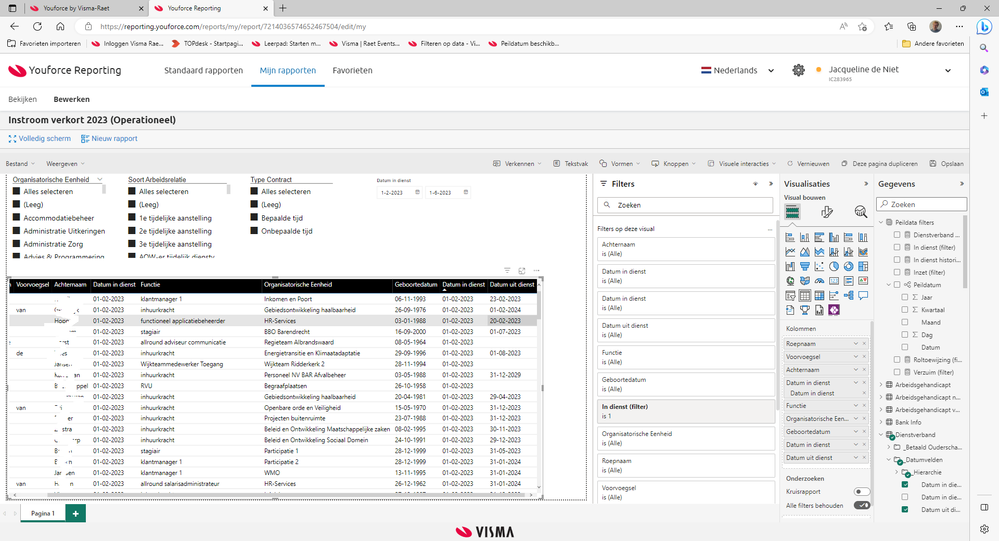The height and width of the screenshot is (541, 999).
Task: Click the Filters pane Zoeken field
Action: point(685,205)
